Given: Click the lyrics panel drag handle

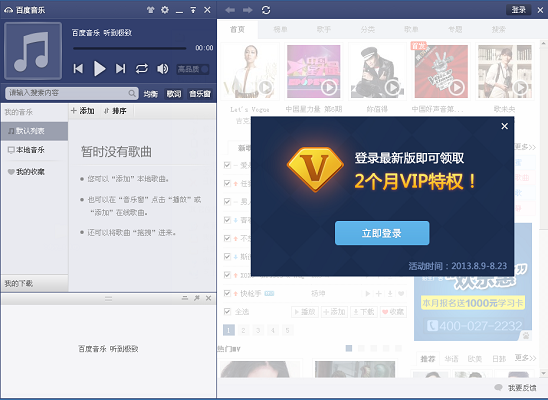Looking at the screenshot, I should pos(109,299).
